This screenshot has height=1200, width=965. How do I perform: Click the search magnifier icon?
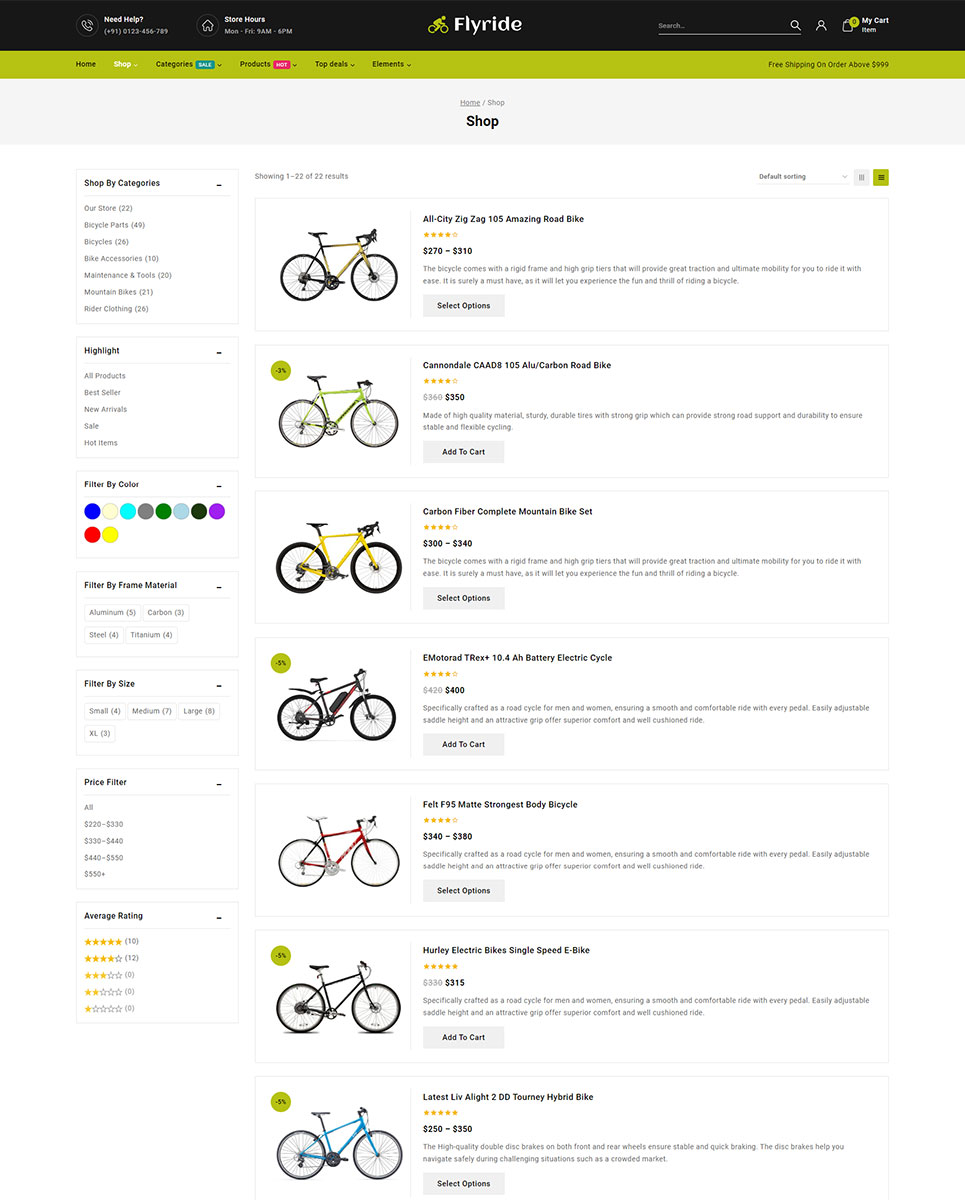795,25
